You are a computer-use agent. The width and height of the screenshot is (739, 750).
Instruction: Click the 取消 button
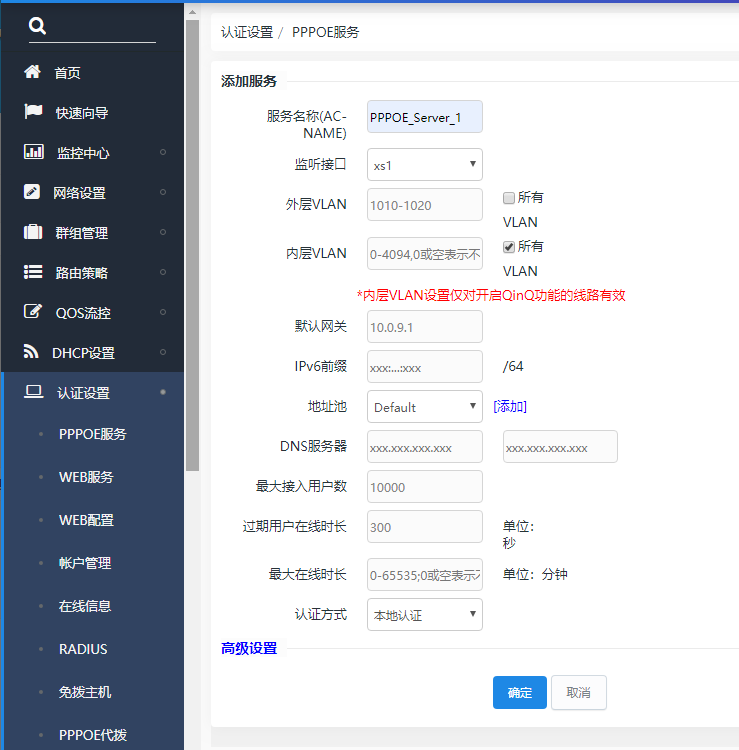(x=579, y=693)
